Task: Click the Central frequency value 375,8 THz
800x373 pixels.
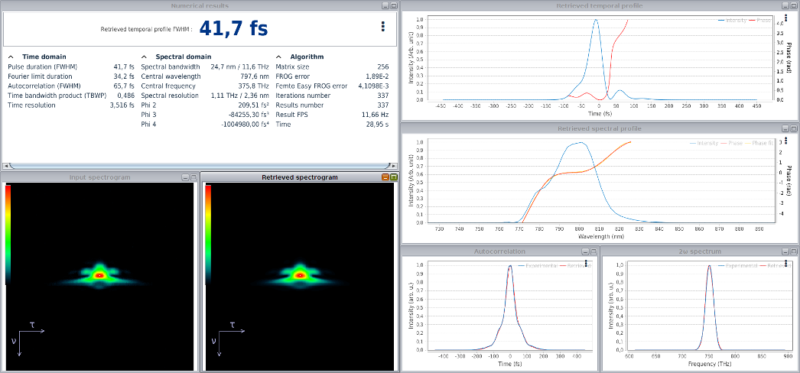Action: (254, 86)
